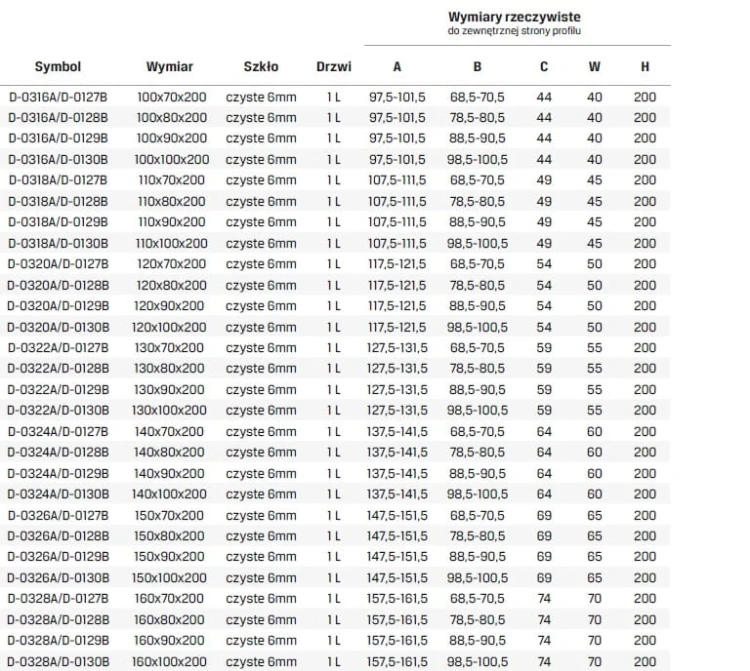This screenshot has height=671, width=750.
Task: Select the 150x90x200 dimension cell
Action: (x=169, y=557)
